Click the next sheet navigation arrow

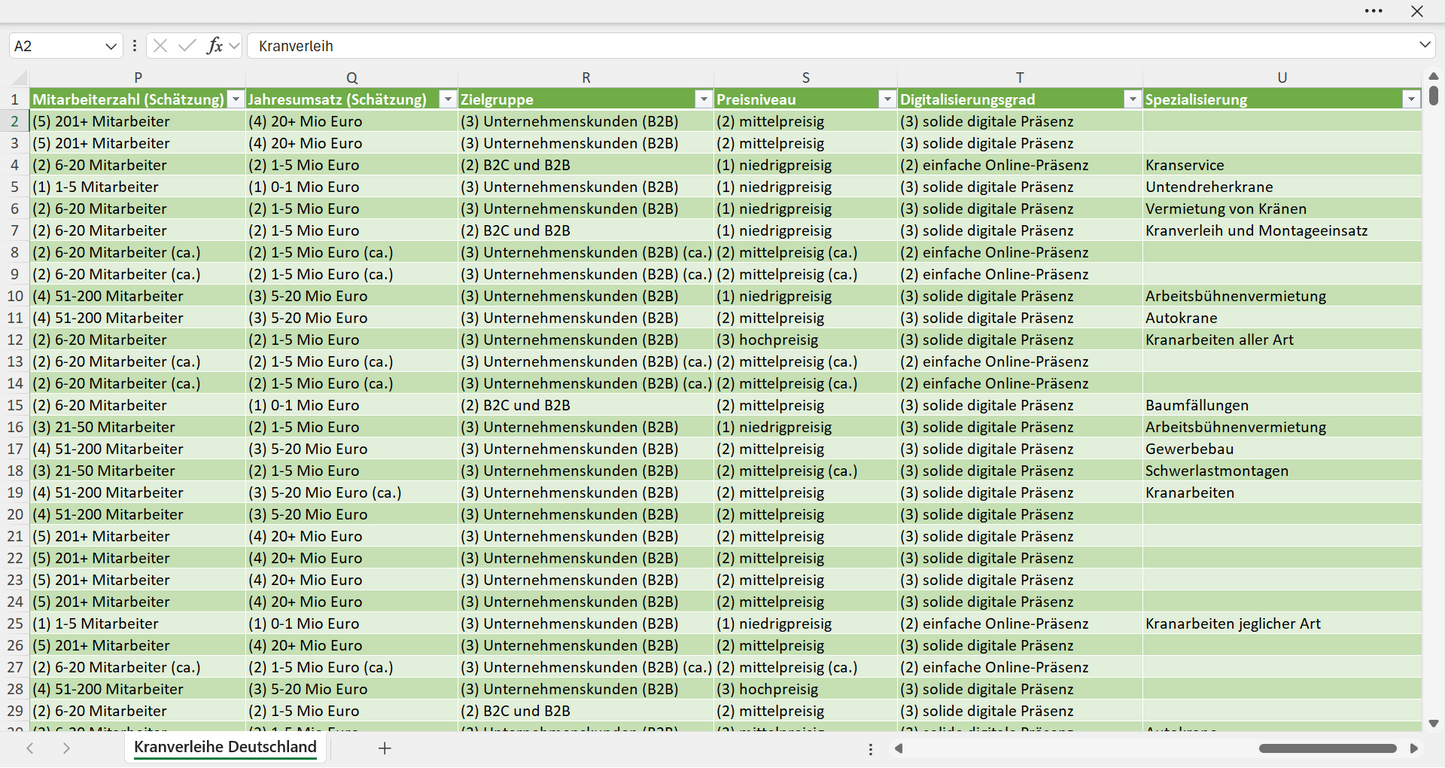pyautogui.click(x=66, y=748)
